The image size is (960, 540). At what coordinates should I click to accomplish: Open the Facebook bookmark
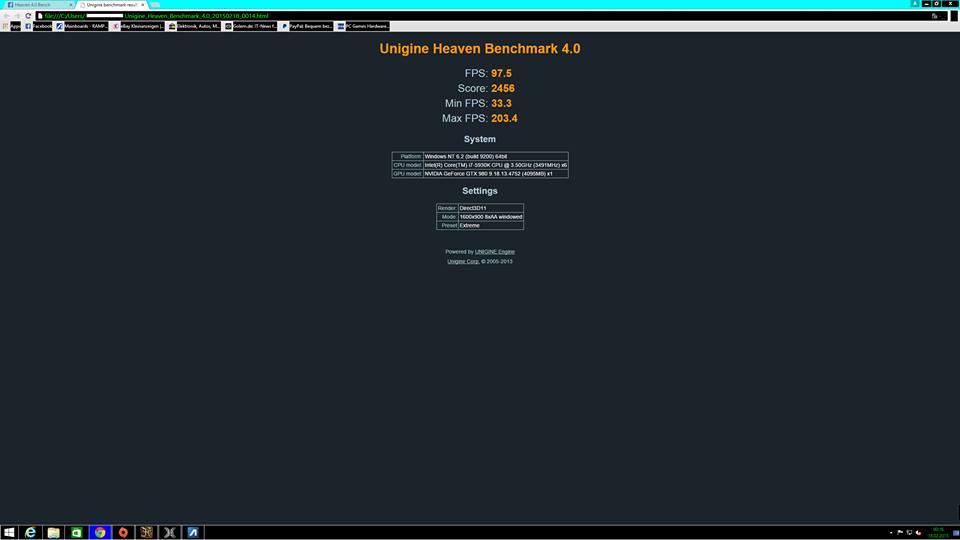point(39,26)
